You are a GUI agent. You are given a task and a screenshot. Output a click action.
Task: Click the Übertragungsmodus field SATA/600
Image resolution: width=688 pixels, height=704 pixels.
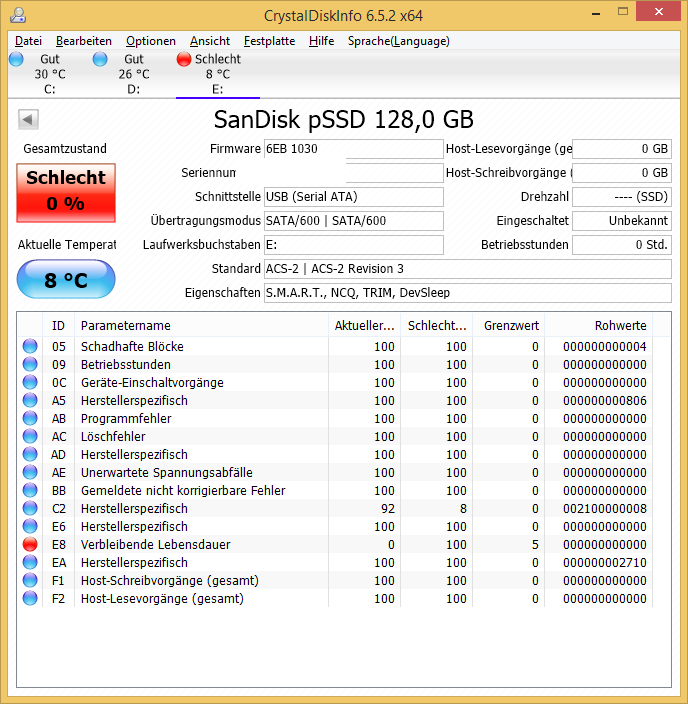pyautogui.click(x=353, y=221)
